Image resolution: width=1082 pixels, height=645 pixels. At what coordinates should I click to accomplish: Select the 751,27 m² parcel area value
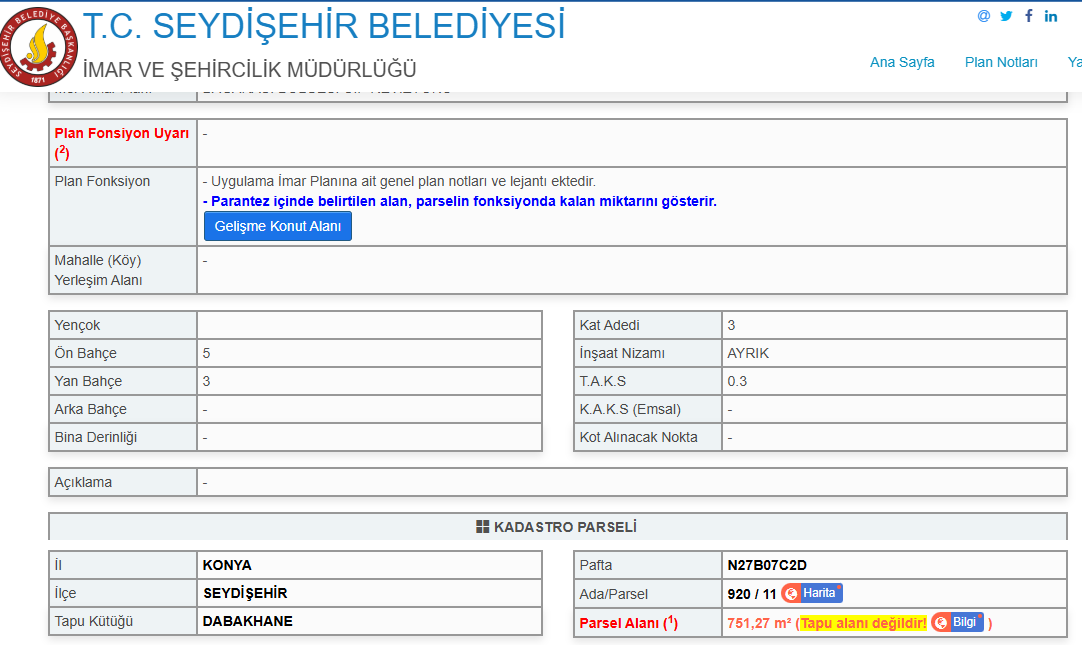[x=759, y=623]
